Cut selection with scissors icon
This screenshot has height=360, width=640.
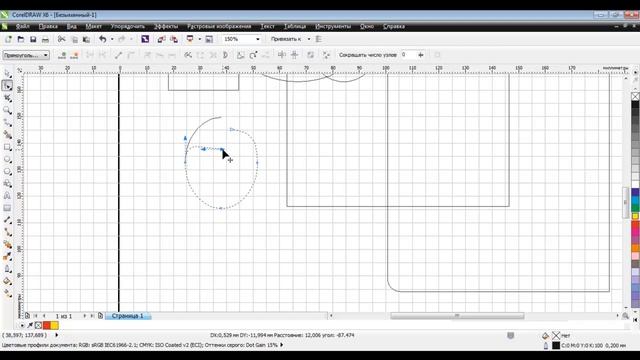pyautogui.click(x=61, y=39)
